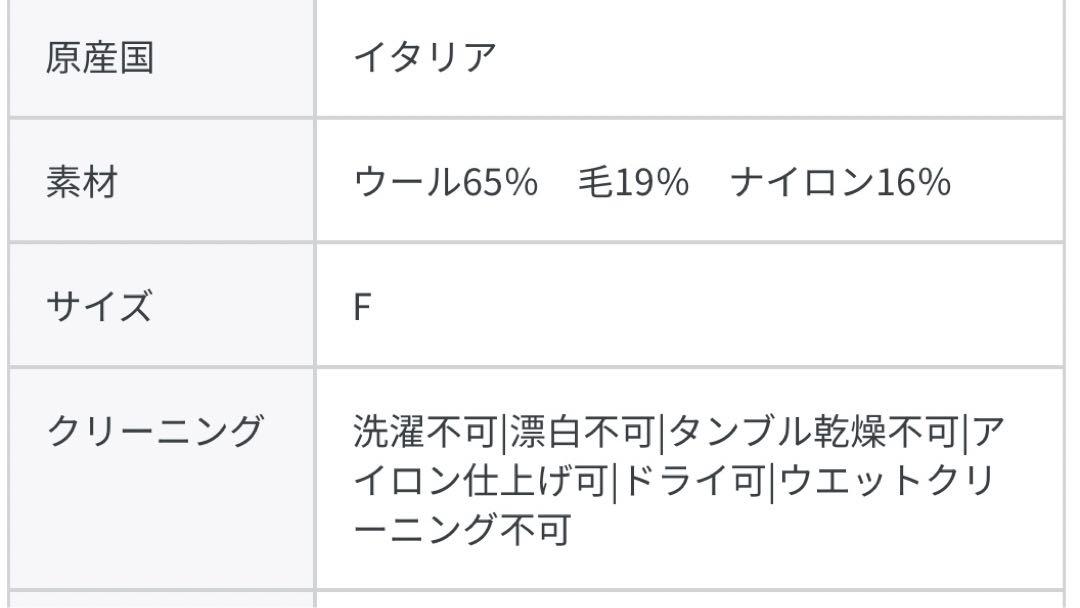Click the ウール65% material text
This screenshot has height=608, width=1080.
pyautogui.click(x=445, y=182)
